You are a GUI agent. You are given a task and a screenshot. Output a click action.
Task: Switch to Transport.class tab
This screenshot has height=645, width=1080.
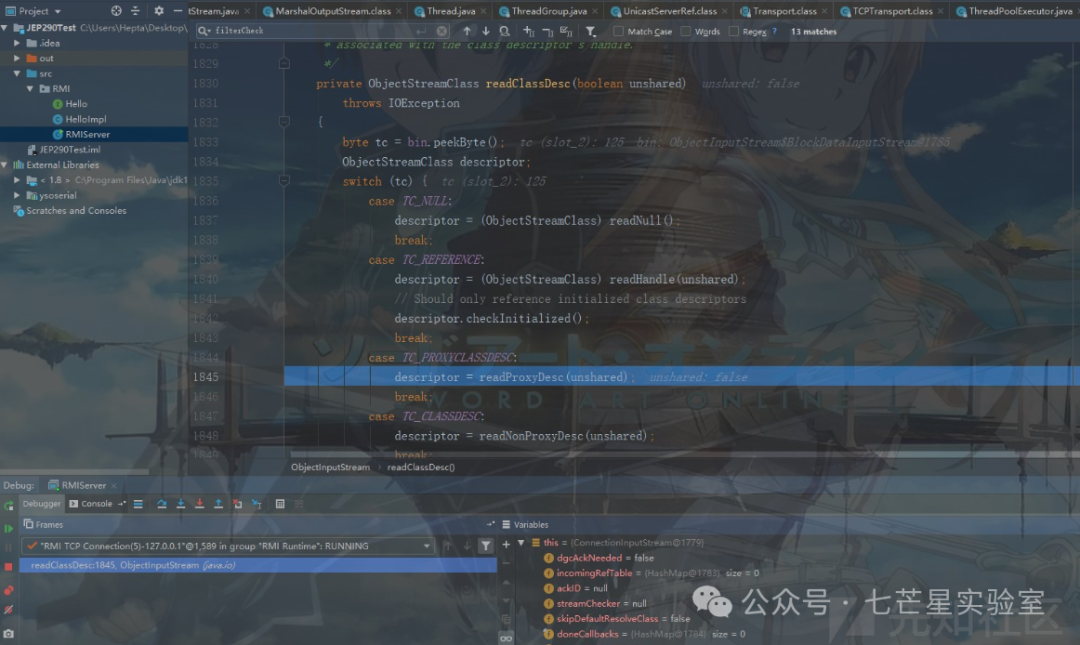(784, 11)
